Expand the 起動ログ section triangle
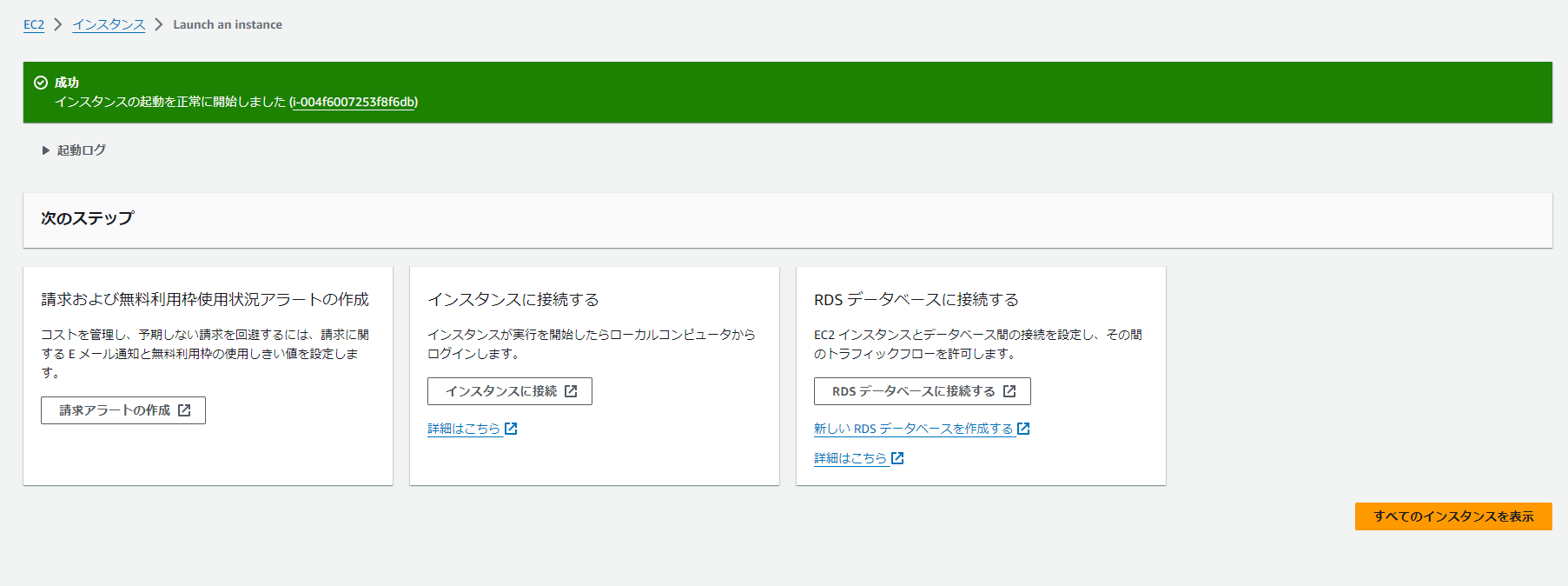Screen dimensions: 1568x586 pos(46,150)
